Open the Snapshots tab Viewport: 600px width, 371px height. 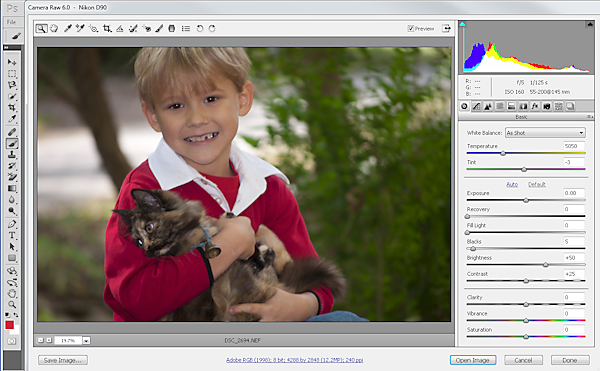571,106
